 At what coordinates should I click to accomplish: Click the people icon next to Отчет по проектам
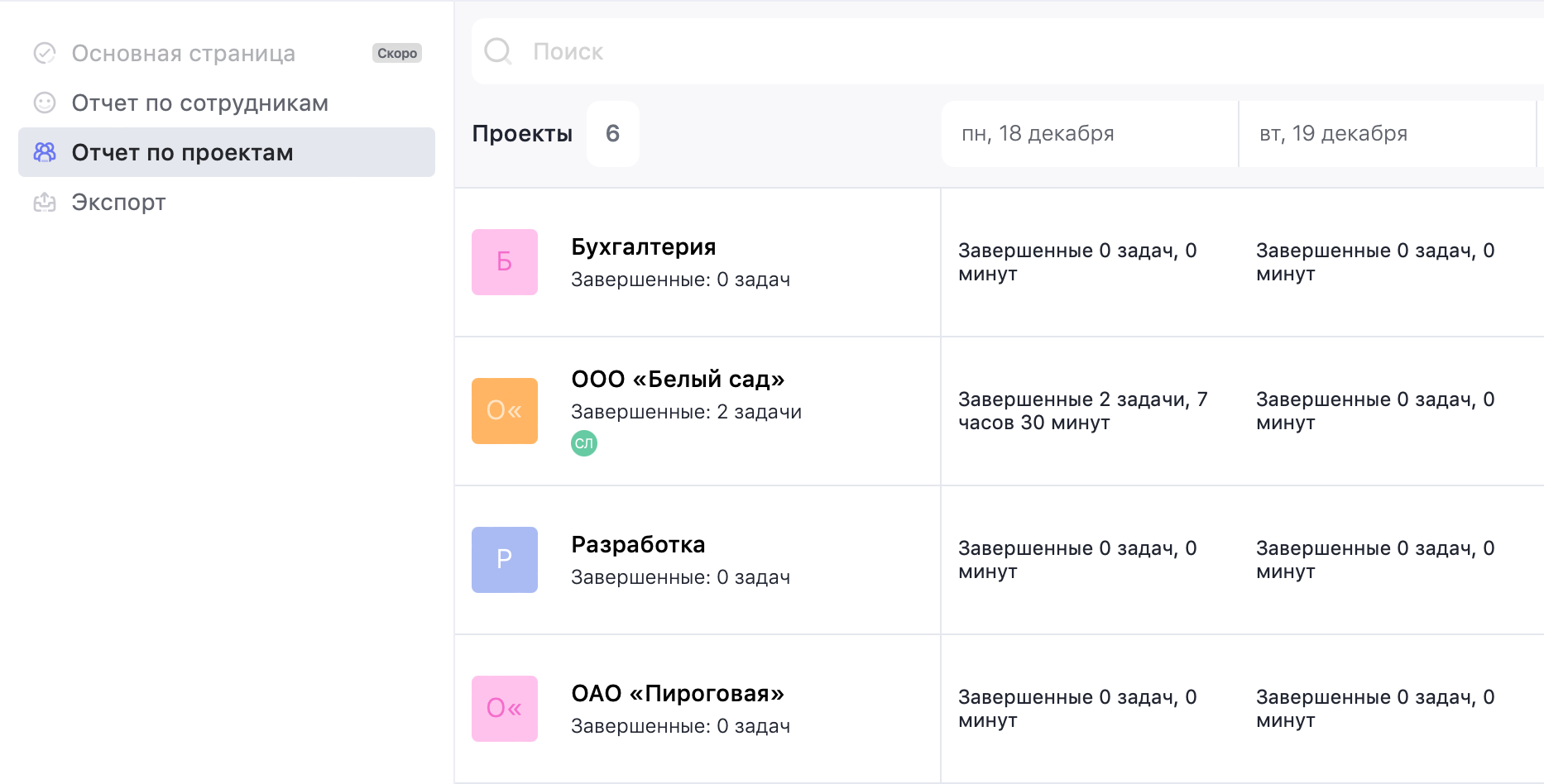point(44,152)
